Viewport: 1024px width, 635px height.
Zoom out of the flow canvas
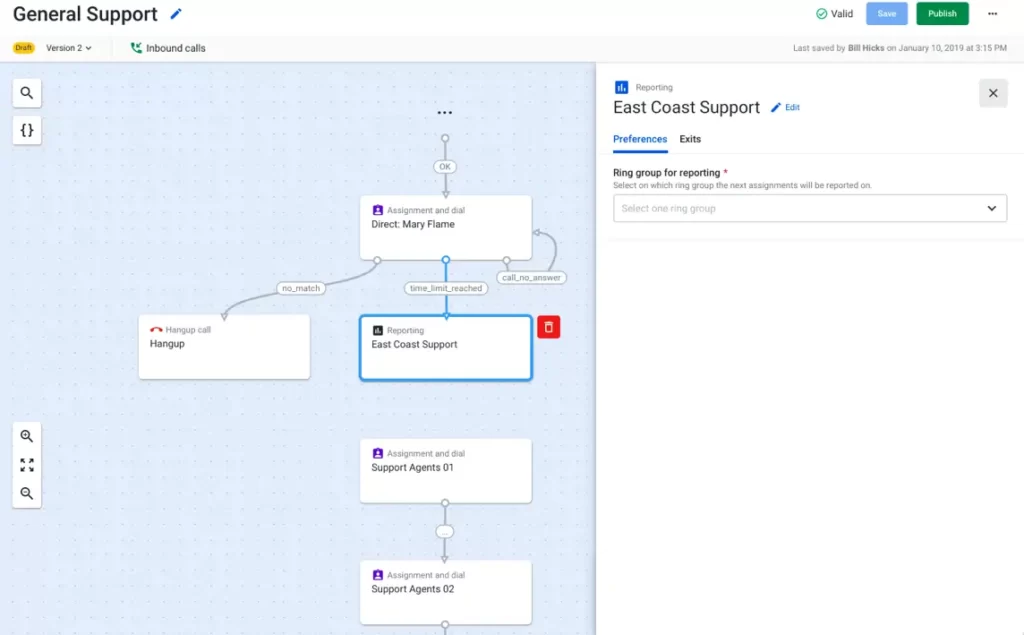pos(27,493)
